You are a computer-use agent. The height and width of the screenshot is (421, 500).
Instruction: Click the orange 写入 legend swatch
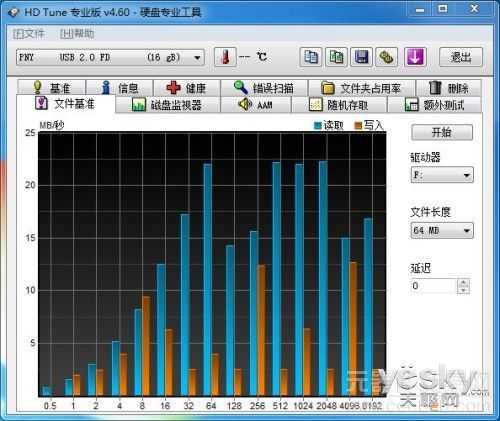(x=358, y=126)
